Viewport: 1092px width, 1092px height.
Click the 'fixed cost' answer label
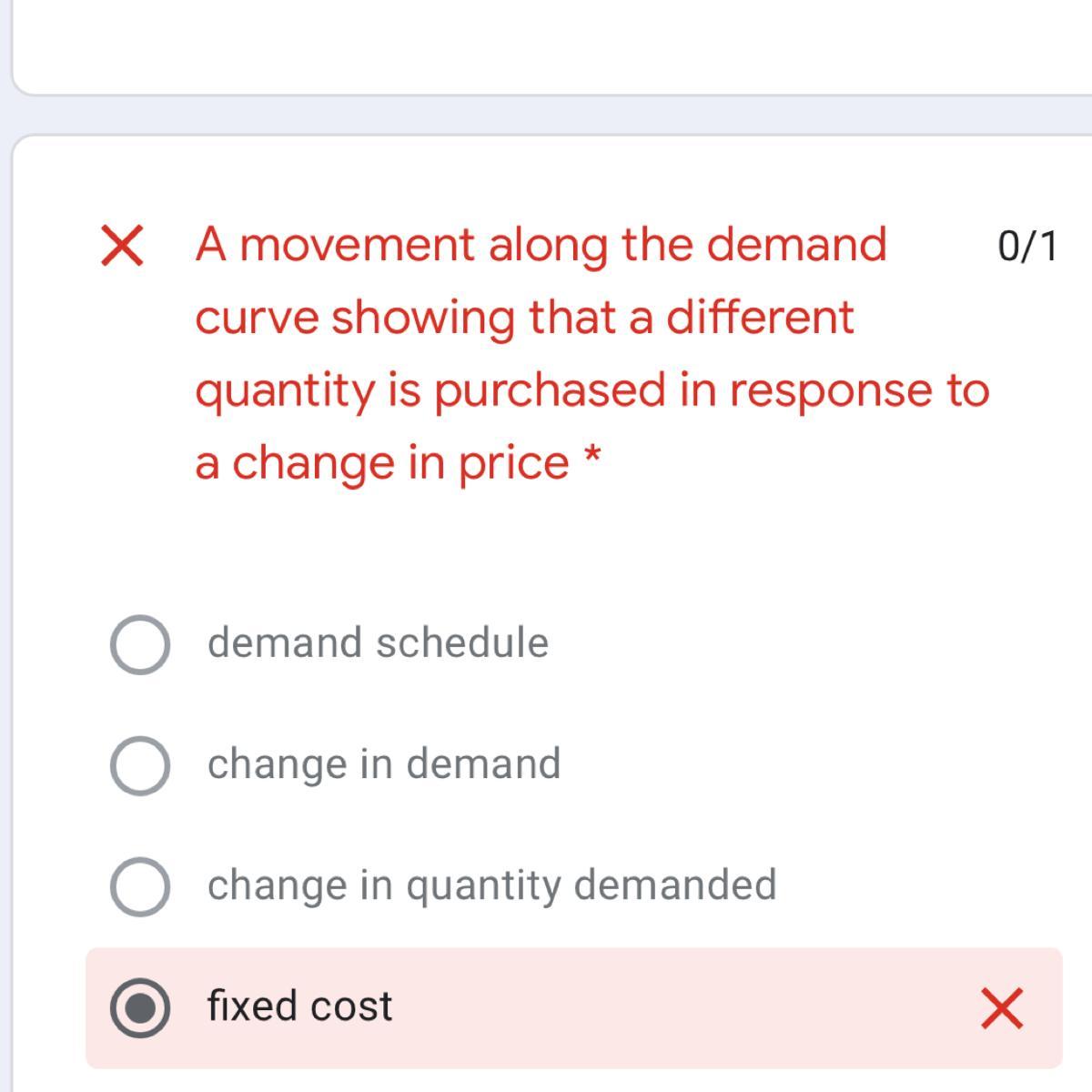coord(299,1006)
